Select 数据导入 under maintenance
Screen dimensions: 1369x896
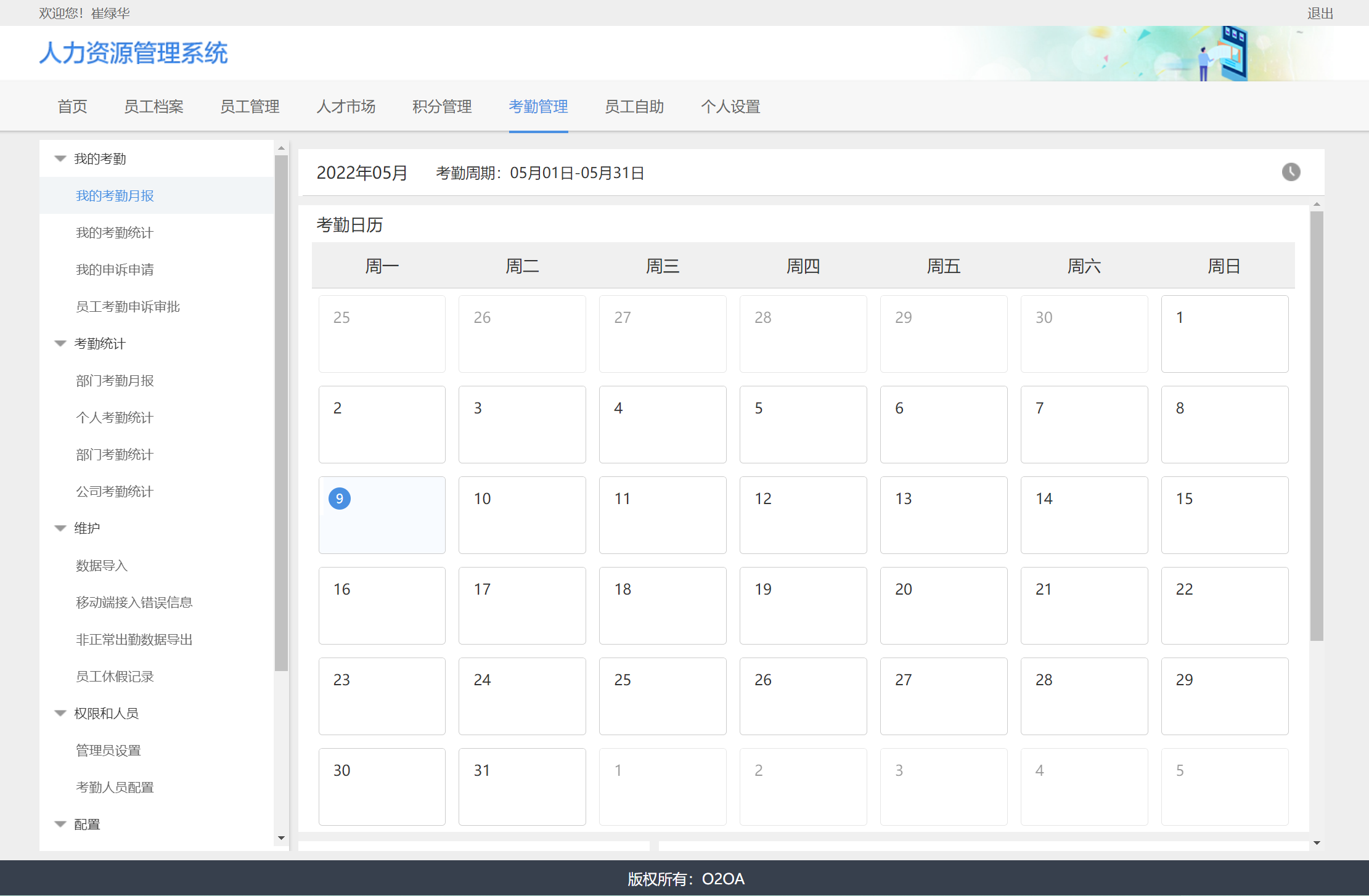[102, 566]
